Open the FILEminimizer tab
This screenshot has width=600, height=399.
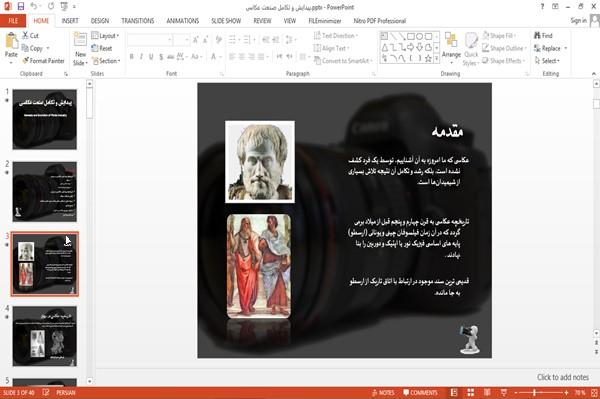pos(325,21)
